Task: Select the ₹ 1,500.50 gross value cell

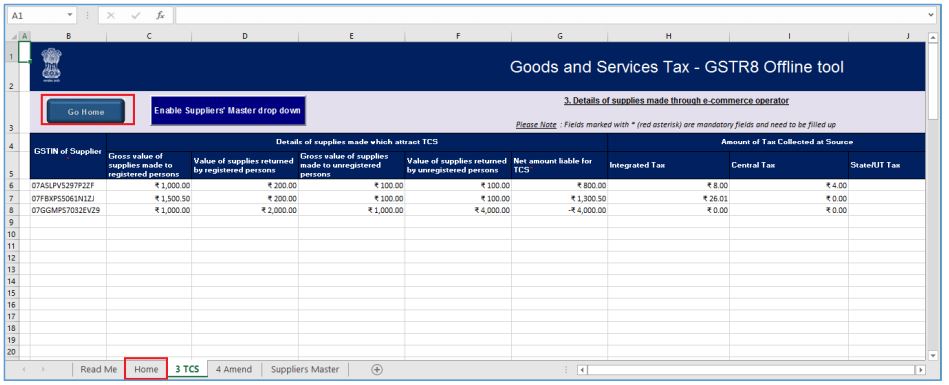Action: pyautogui.click(x=149, y=198)
